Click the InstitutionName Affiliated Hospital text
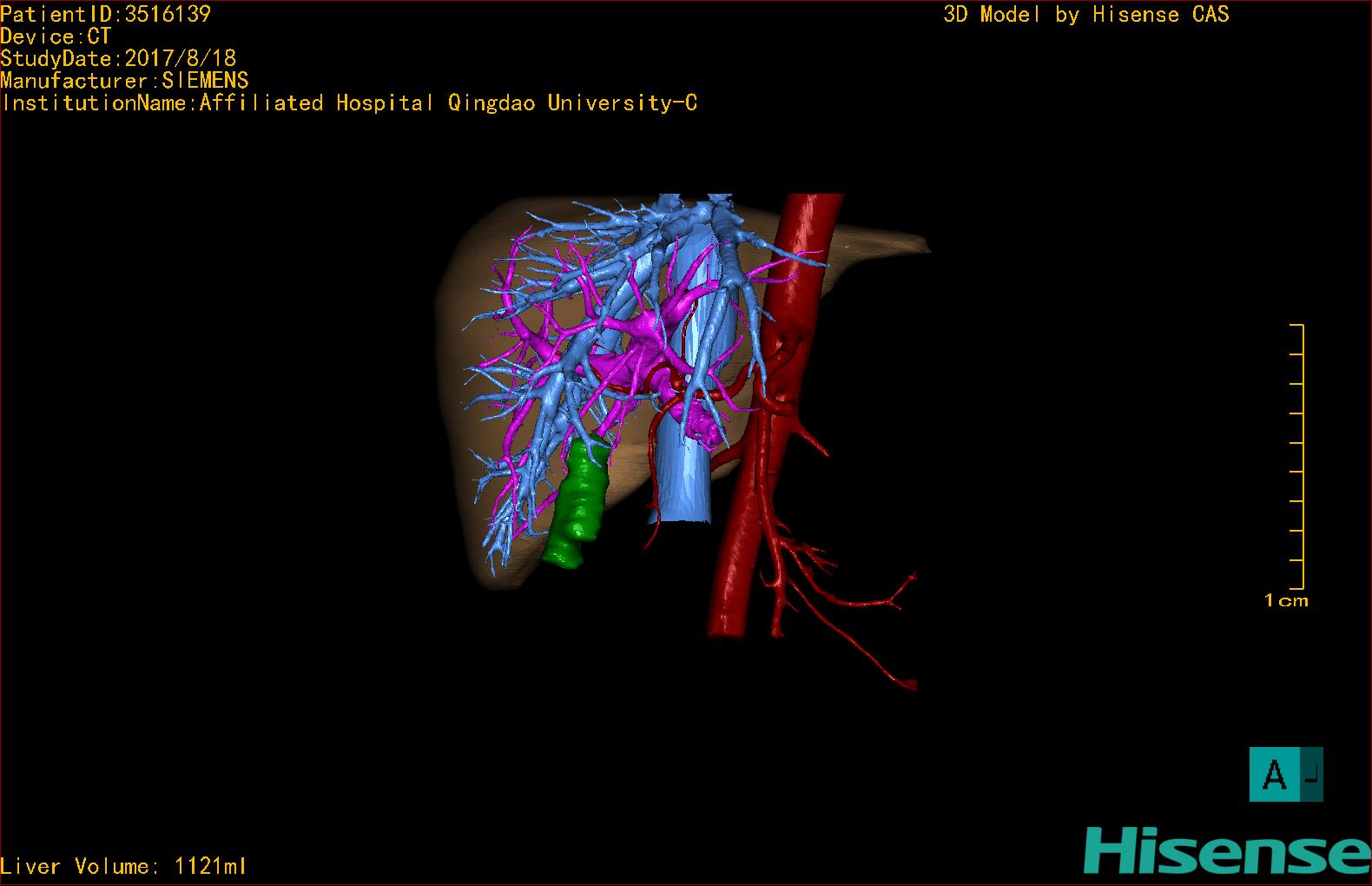The height and width of the screenshot is (886, 1372). (349, 102)
